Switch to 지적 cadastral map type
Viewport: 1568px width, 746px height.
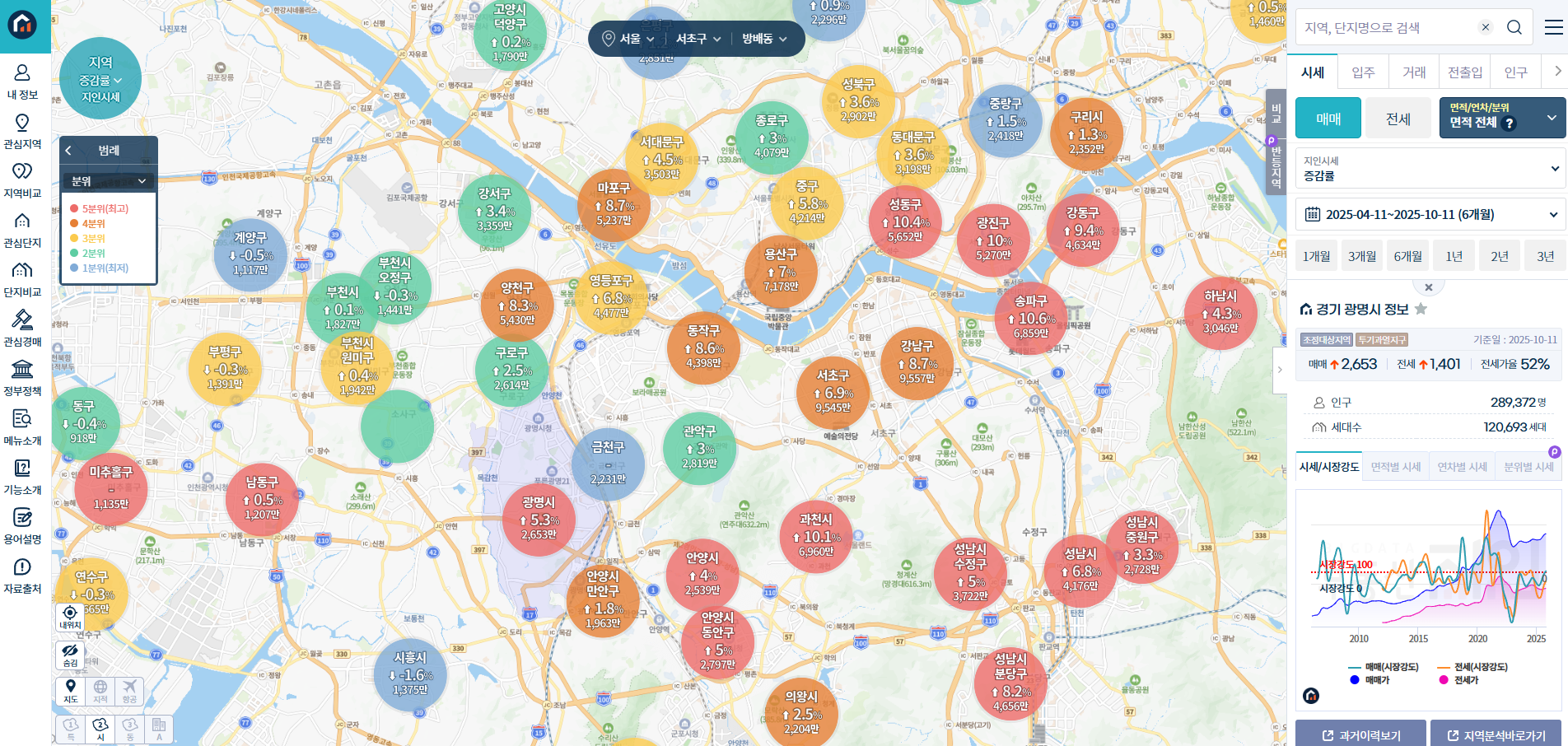(100, 692)
